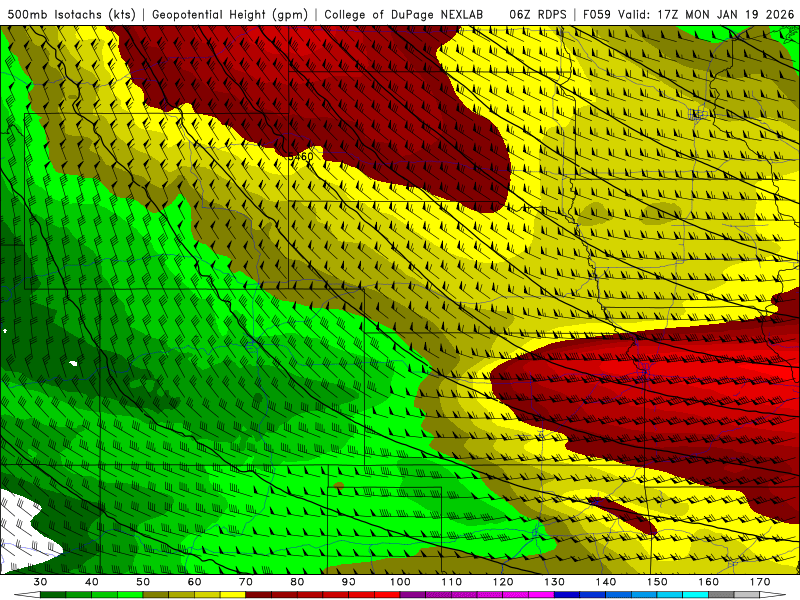800x600 pixels.
Task: Click the '140' value on the color scale
Action: coord(606,582)
